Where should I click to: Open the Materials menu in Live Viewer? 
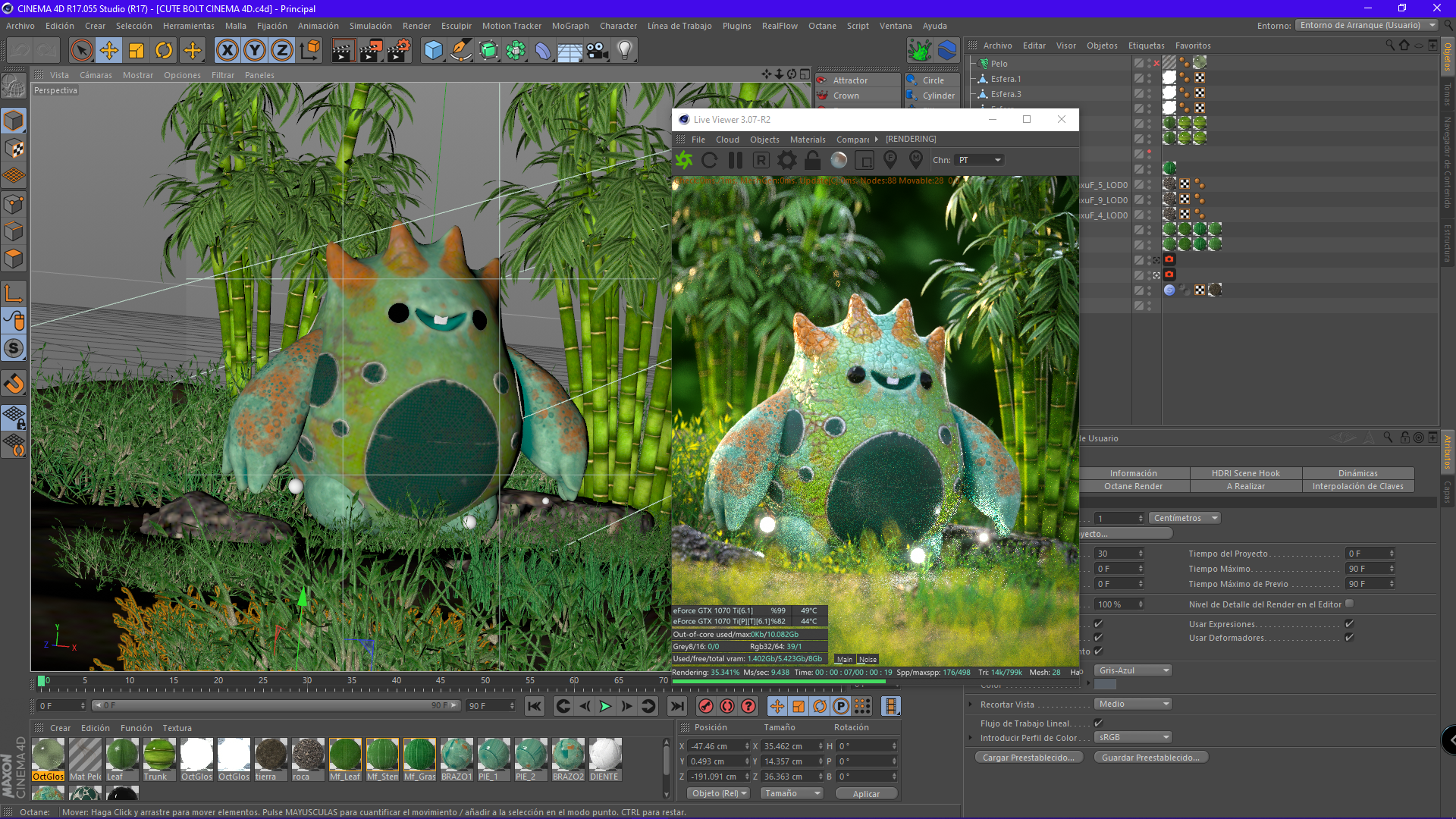808,140
